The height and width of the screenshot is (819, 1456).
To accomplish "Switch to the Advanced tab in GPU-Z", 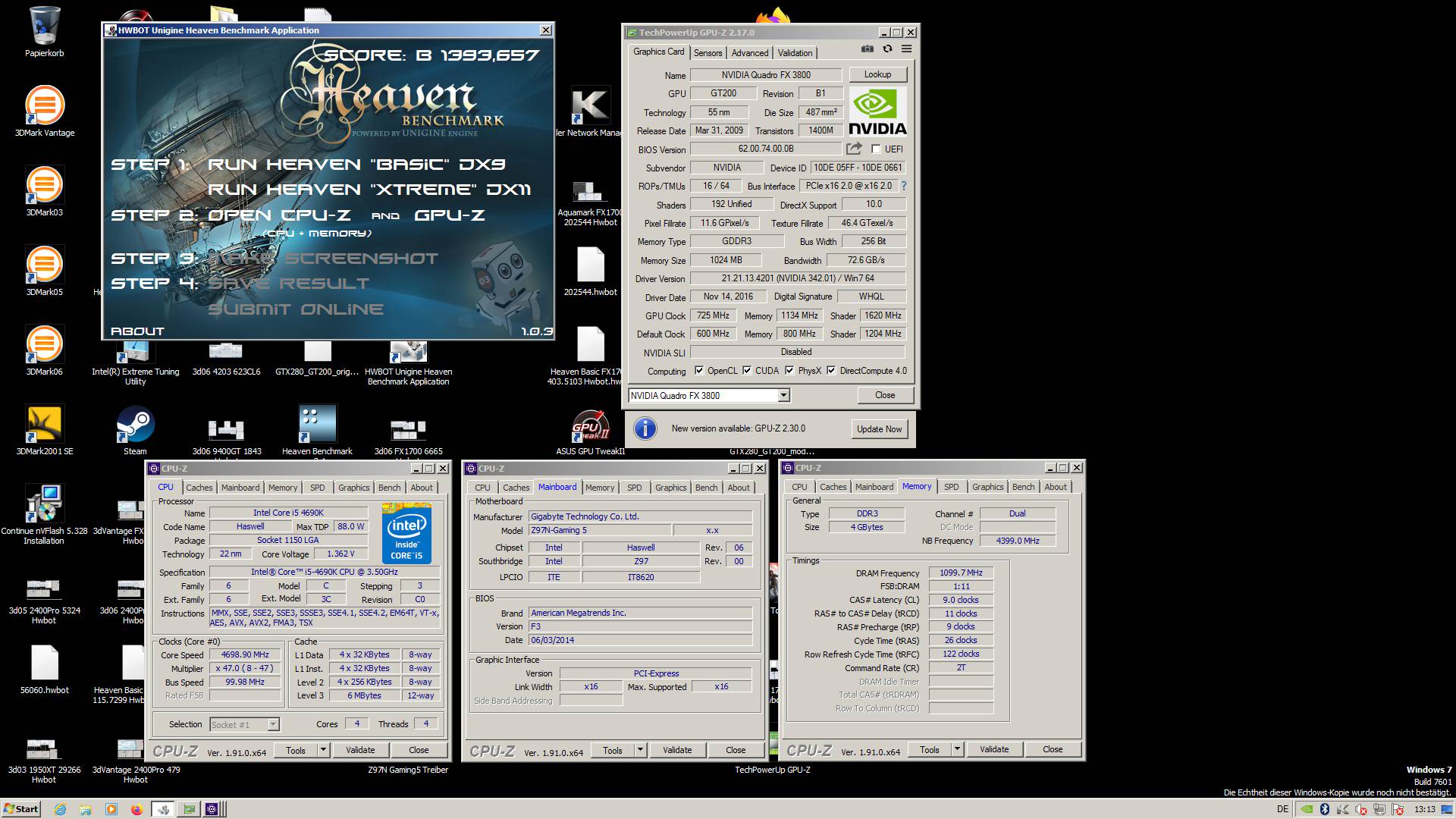I will [750, 53].
